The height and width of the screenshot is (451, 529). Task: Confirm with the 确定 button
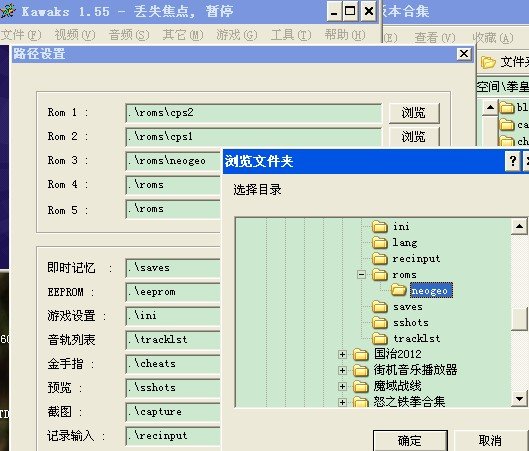tap(410, 440)
